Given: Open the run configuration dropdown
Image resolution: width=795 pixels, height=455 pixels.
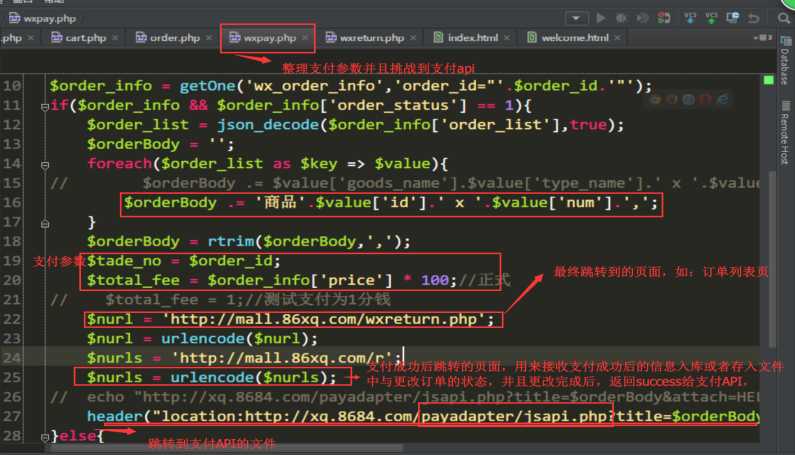Looking at the screenshot, I should tap(576, 18).
